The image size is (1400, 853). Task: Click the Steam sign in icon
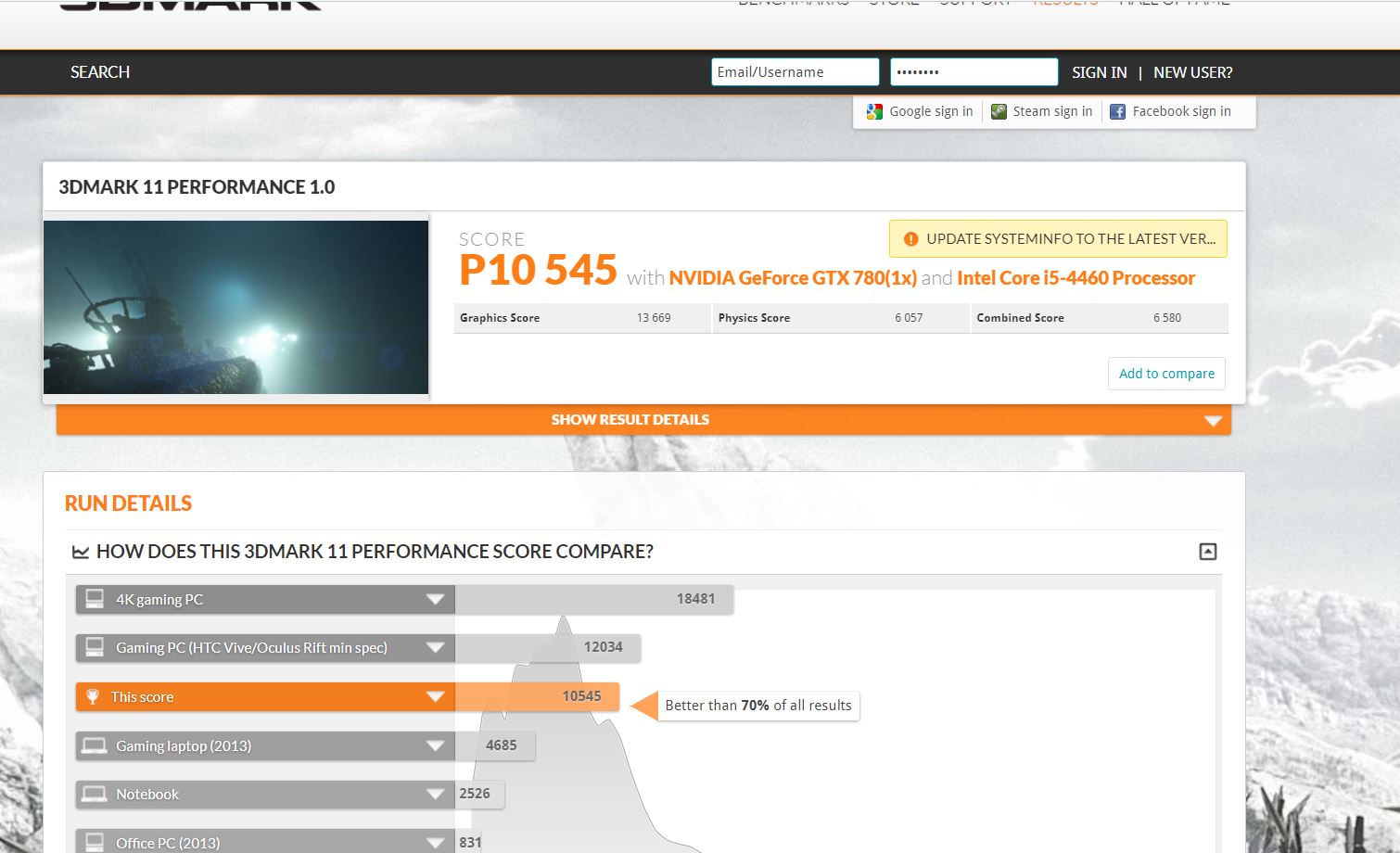click(x=999, y=112)
